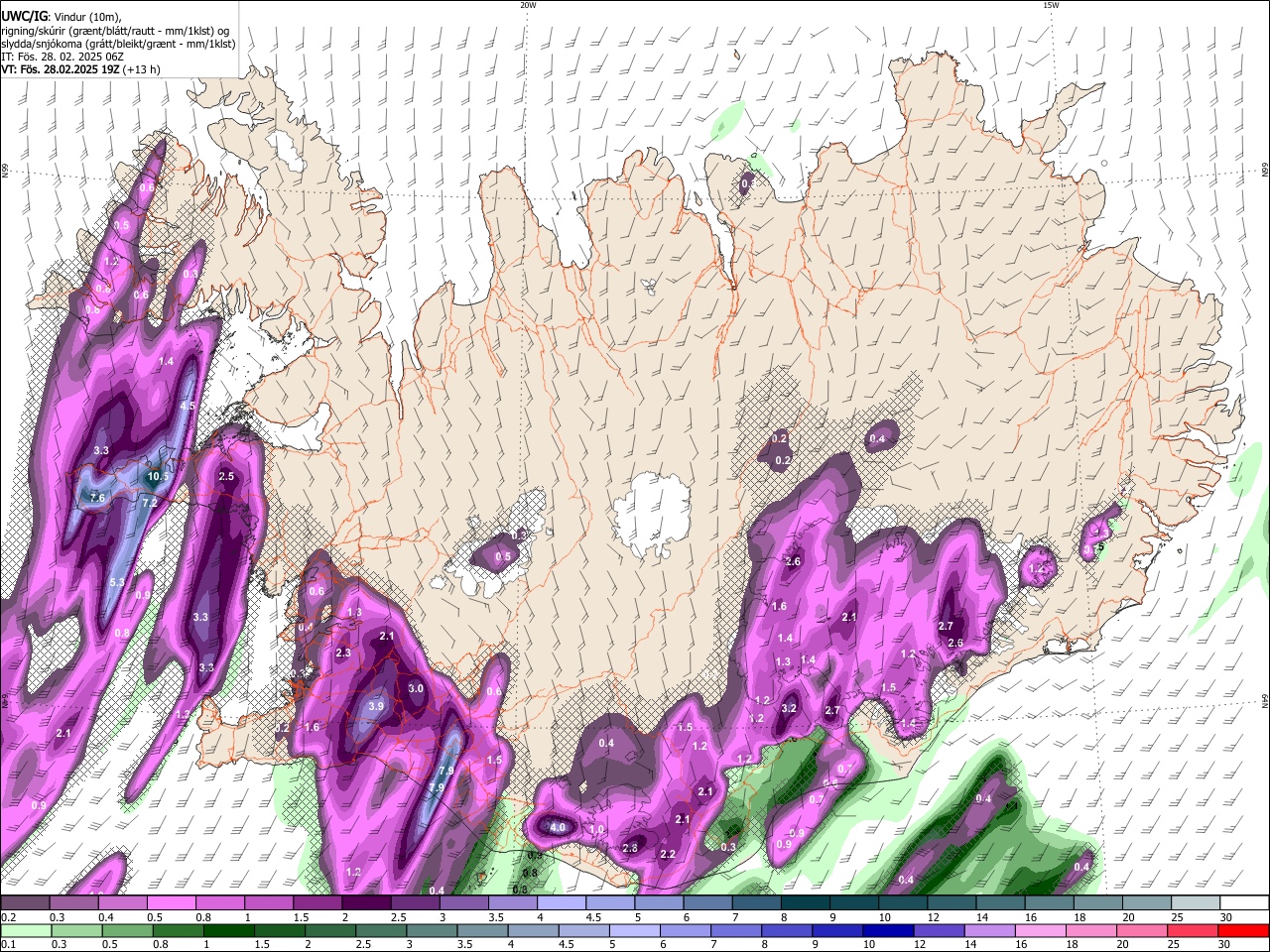Image resolution: width=1270 pixels, height=952 pixels.
Task: Click the 2.8 value label on the map
Action: coord(630,848)
